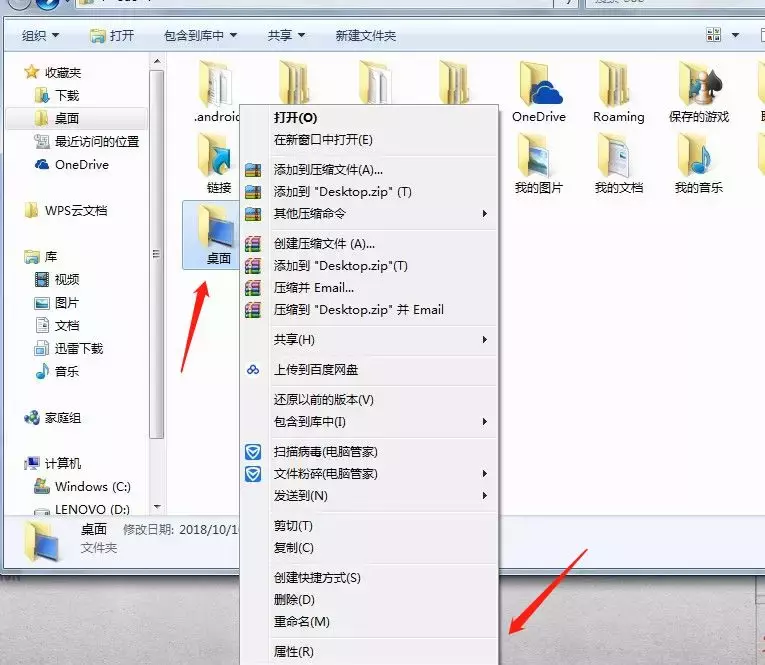This screenshot has height=665, width=765.
Task: Select the 我的文档 folder icon
Action: click(615, 156)
